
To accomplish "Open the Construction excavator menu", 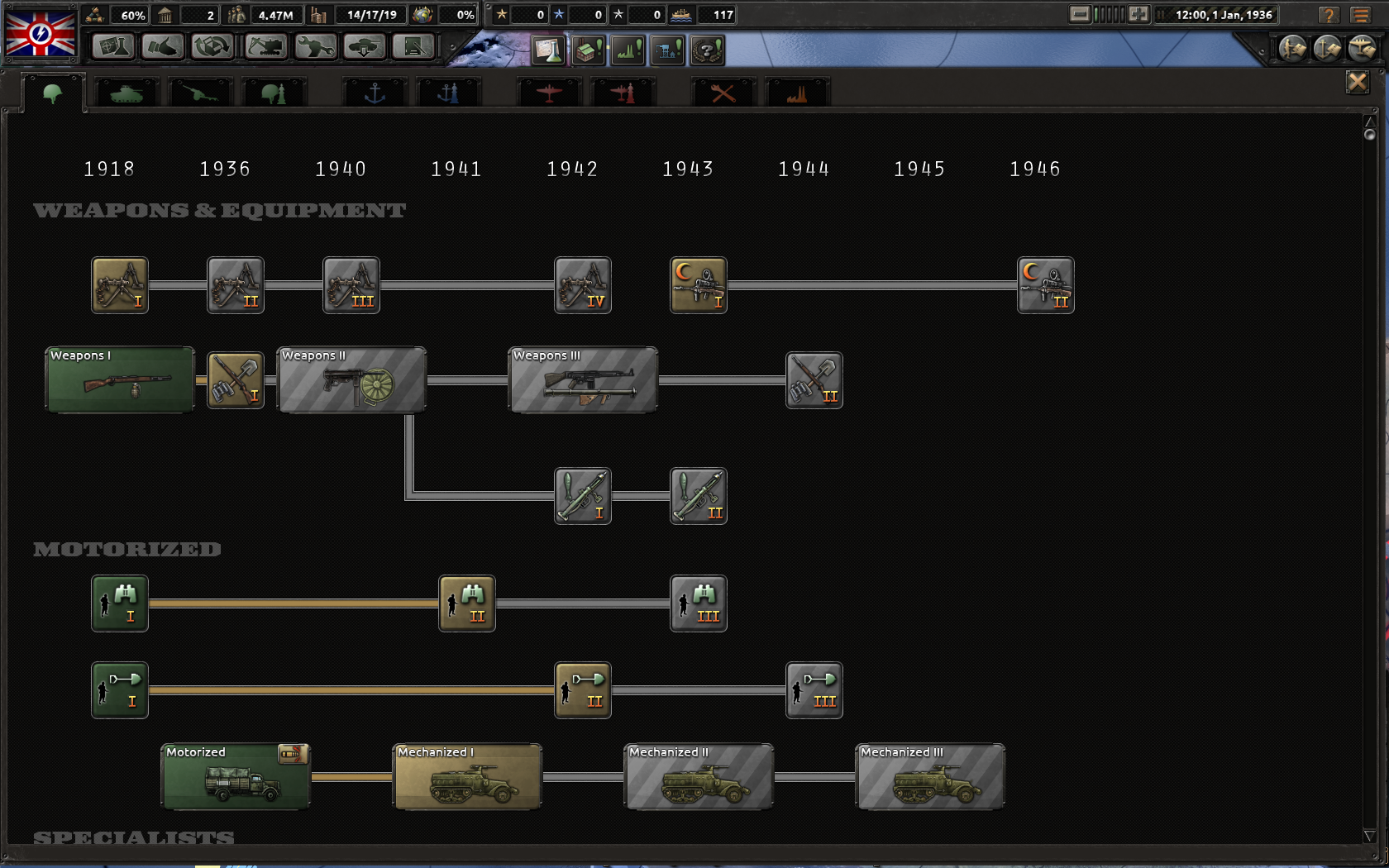I will coord(265,46).
